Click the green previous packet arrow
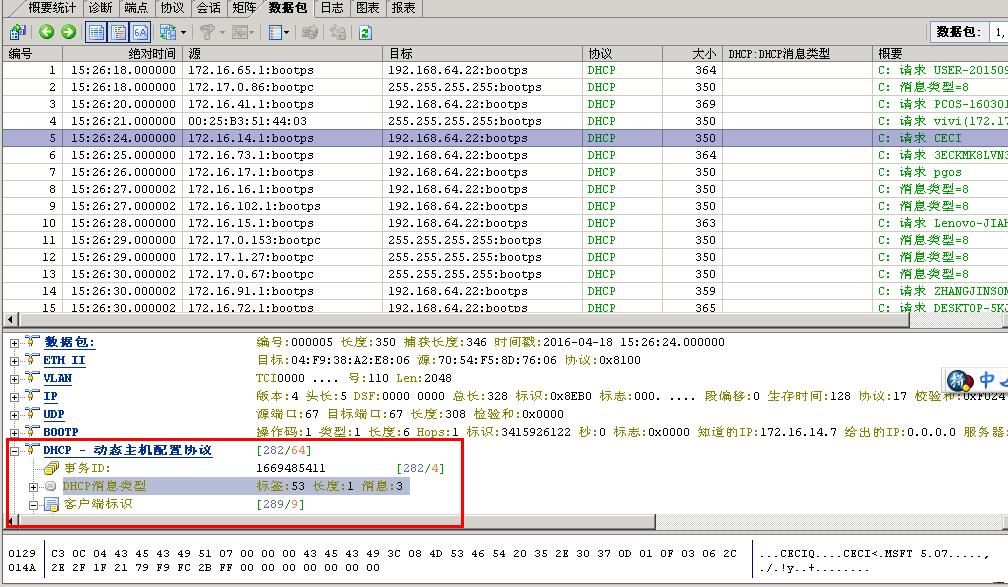The image size is (1008, 587). [x=46, y=32]
